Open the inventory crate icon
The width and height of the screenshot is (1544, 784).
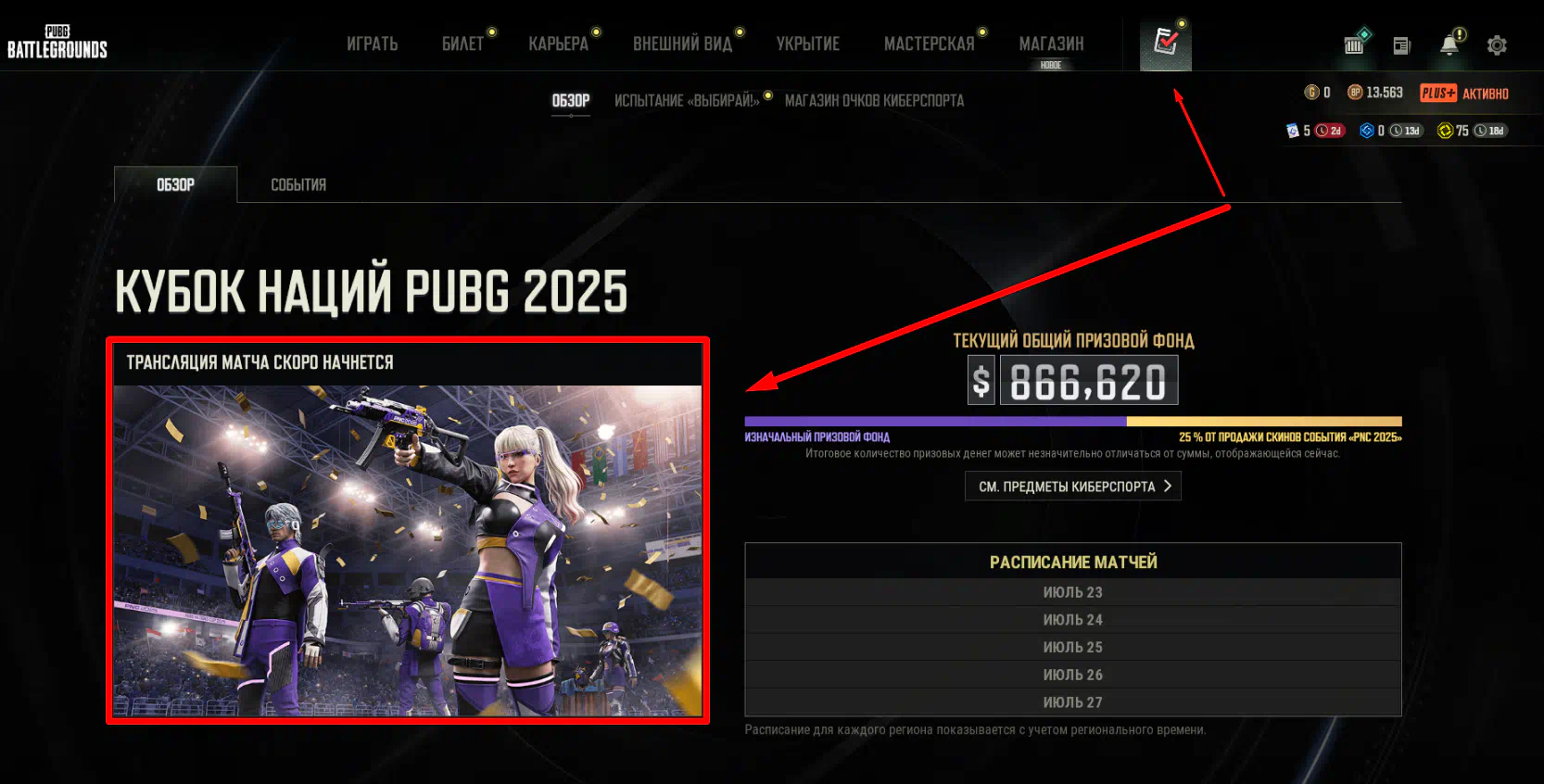(1354, 43)
